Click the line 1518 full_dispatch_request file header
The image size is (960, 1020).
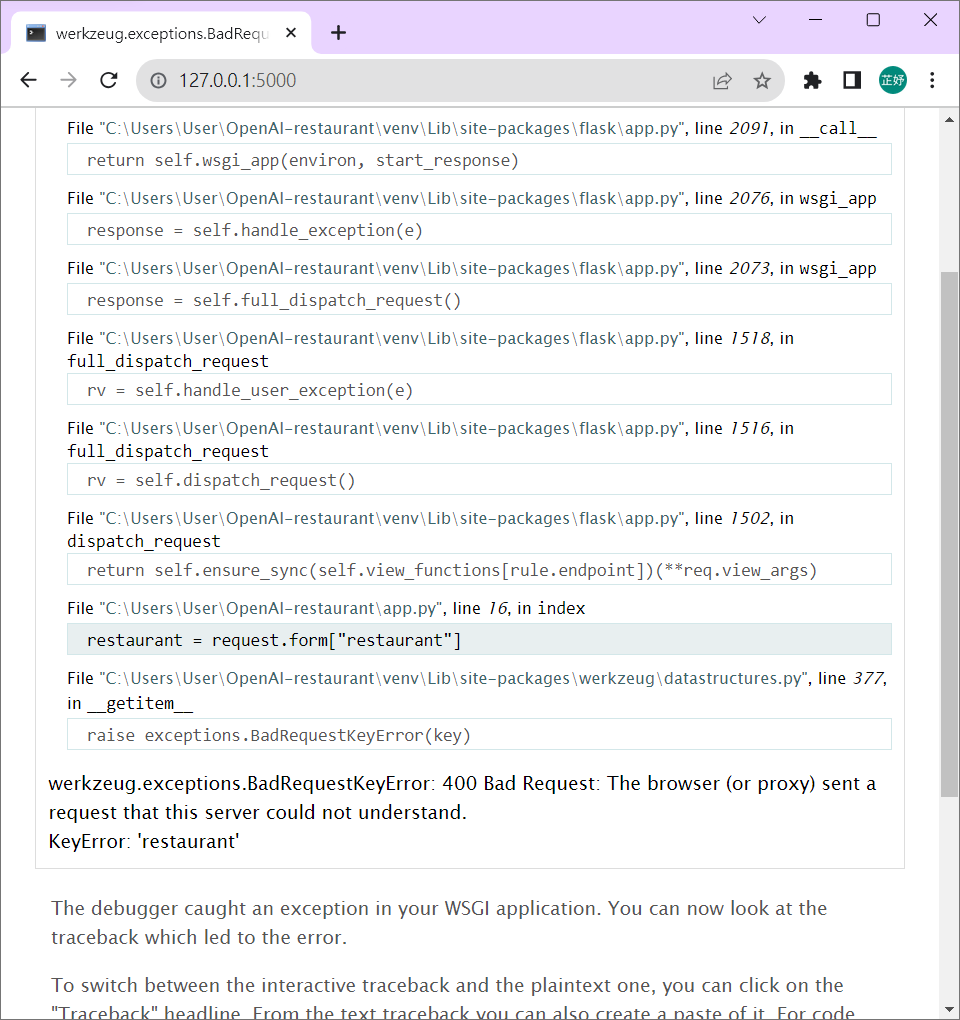(x=431, y=349)
